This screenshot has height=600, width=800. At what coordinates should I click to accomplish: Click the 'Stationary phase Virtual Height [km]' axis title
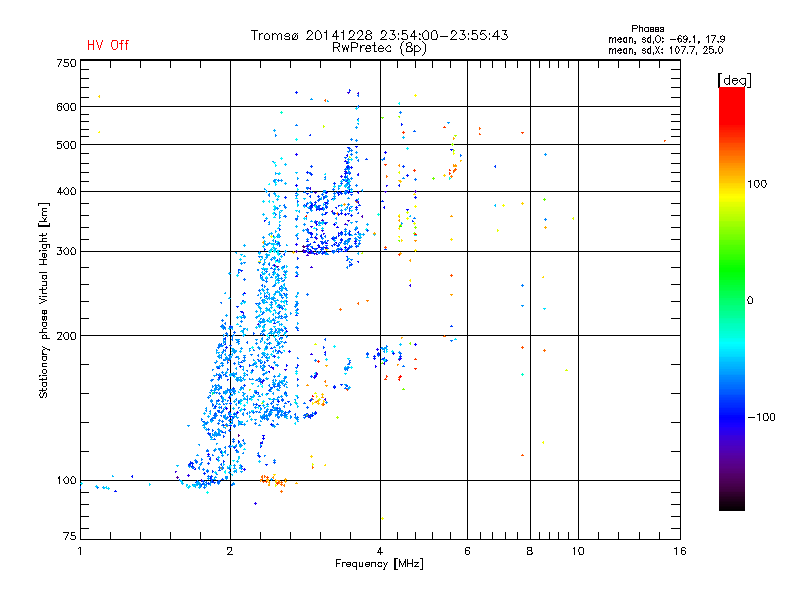click(x=44, y=301)
